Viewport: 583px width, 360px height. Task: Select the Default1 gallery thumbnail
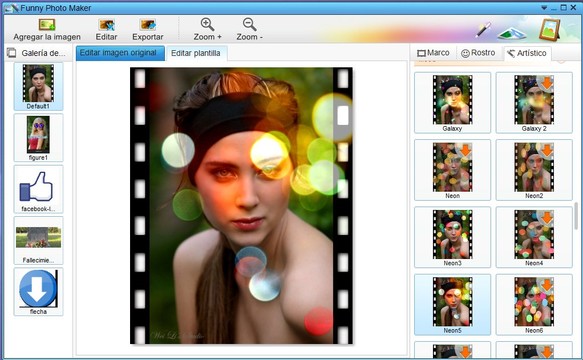coord(38,86)
